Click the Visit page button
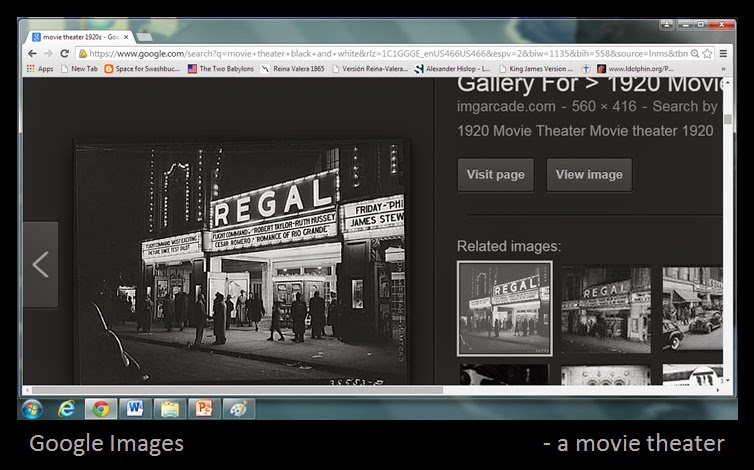The image size is (754, 470). pos(496,175)
